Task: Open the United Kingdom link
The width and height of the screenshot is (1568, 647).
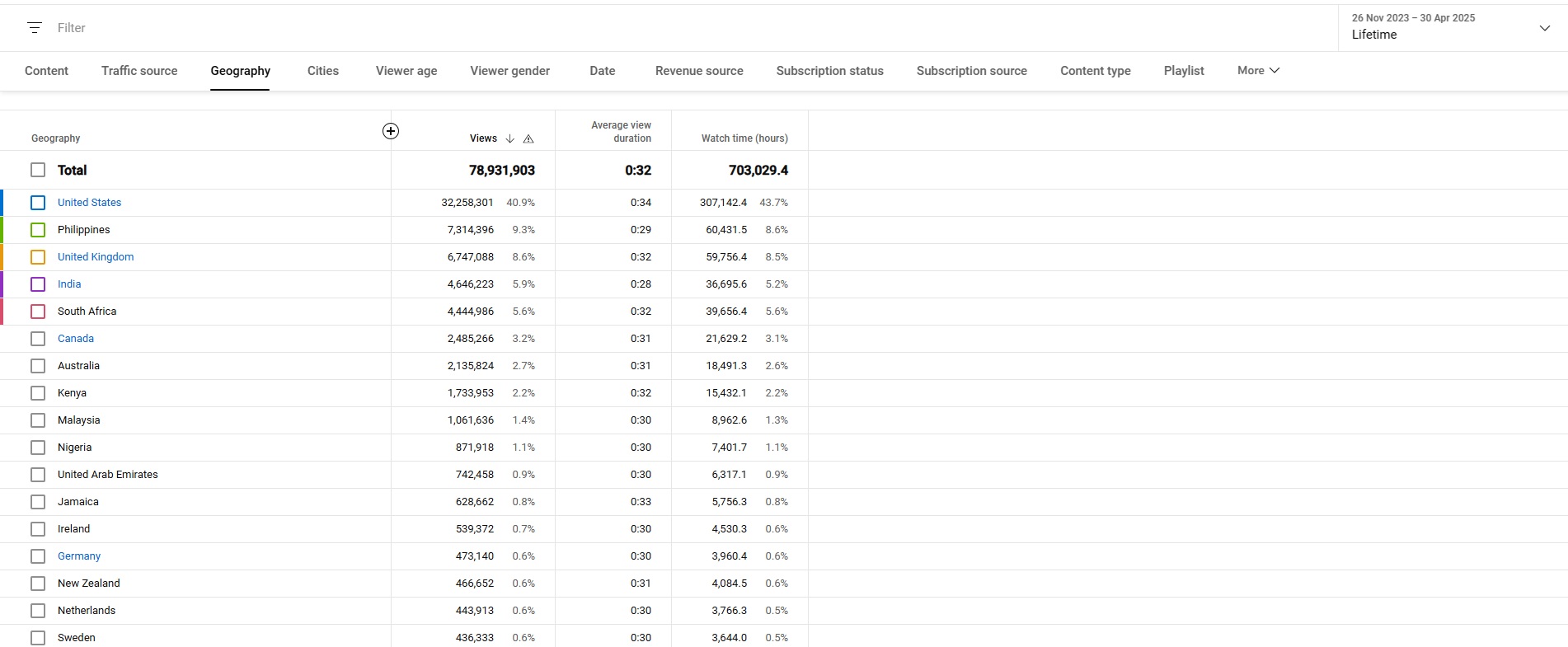Action: click(96, 257)
